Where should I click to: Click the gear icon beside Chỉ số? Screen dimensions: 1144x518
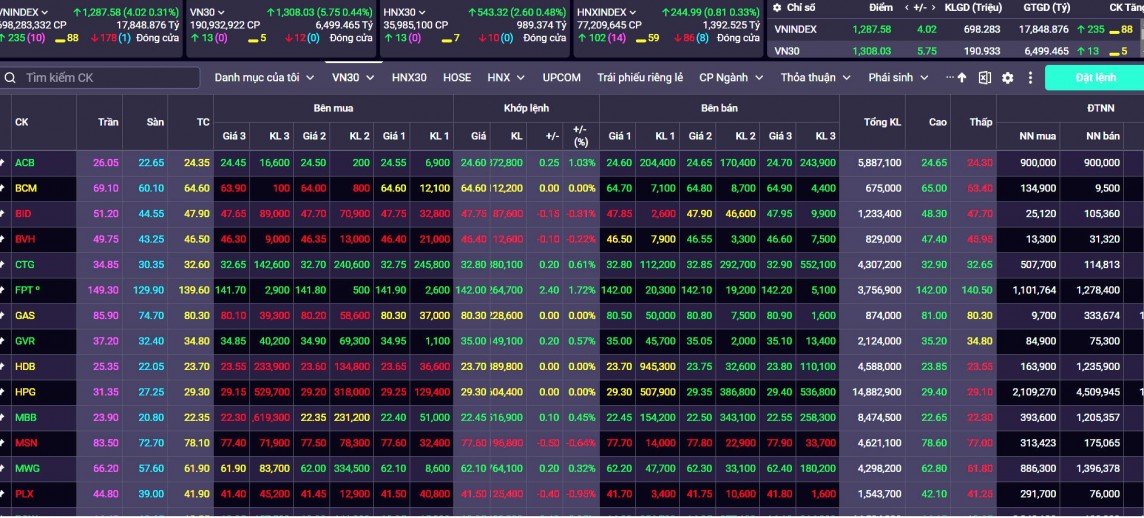coord(779,8)
